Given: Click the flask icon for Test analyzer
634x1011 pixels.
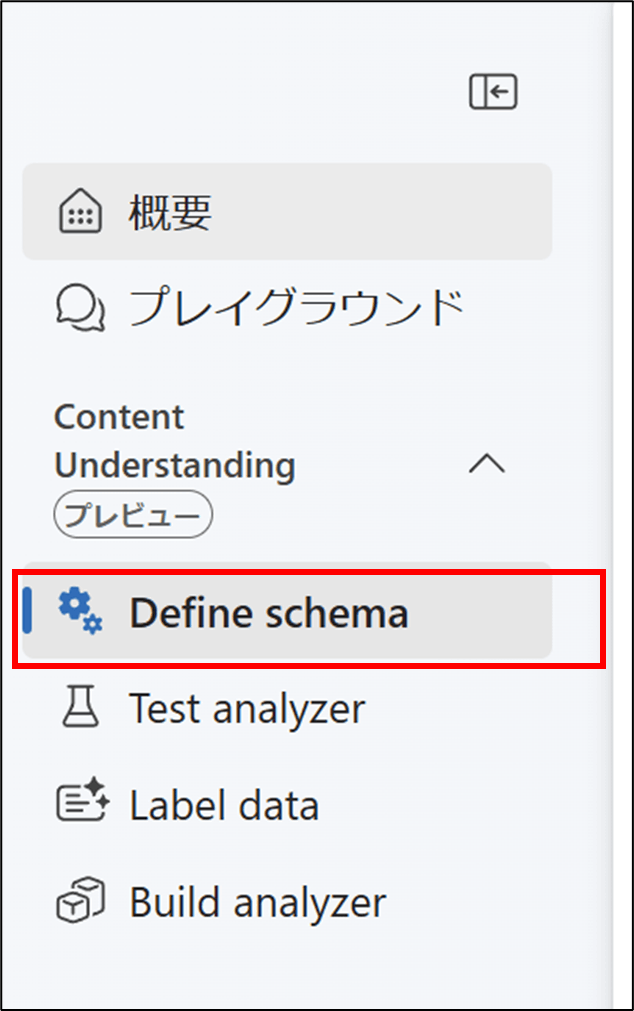Looking at the screenshot, I should click(81, 707).
